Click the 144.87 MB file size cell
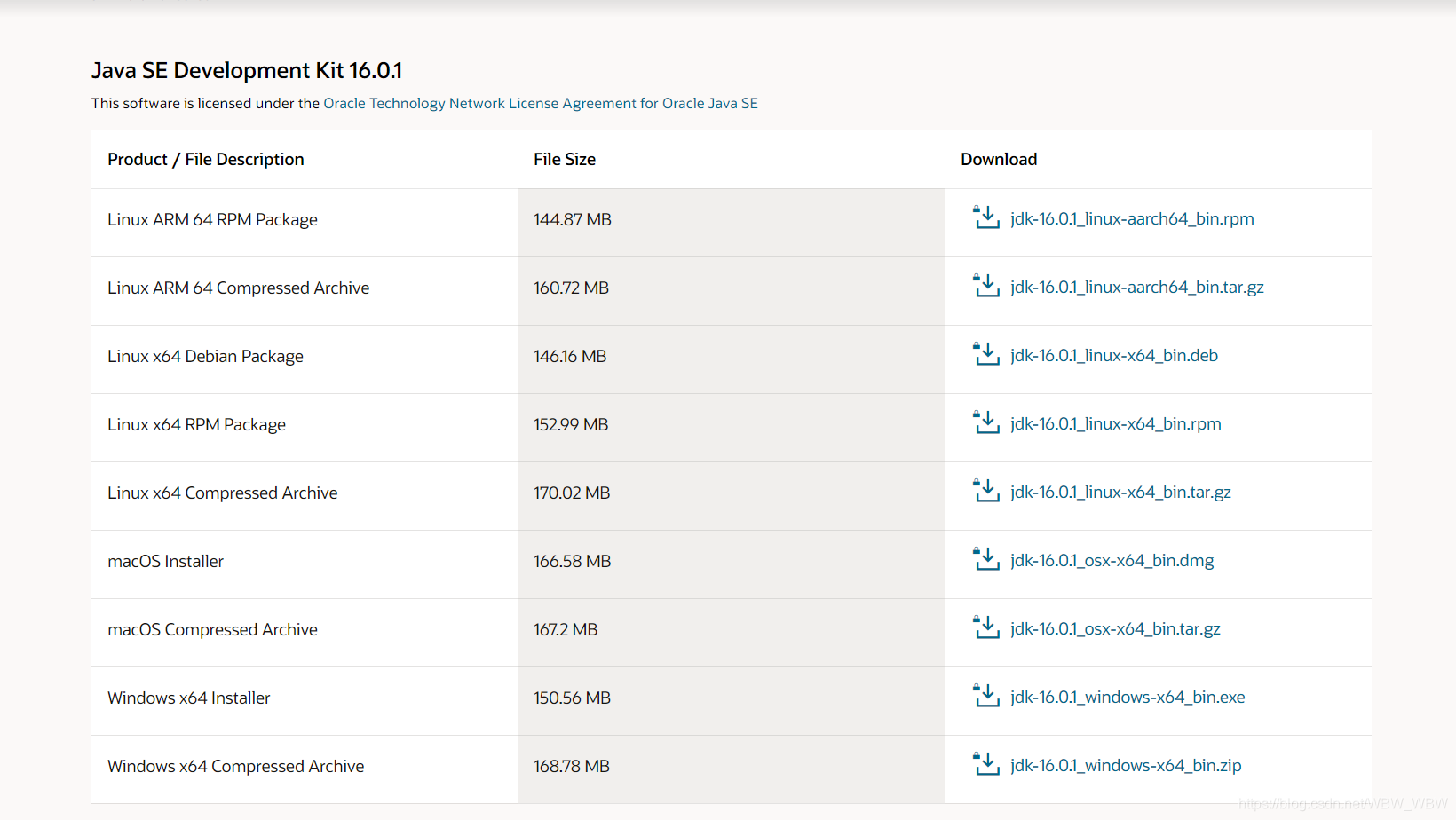1456x820 pixels. point(731,223)
